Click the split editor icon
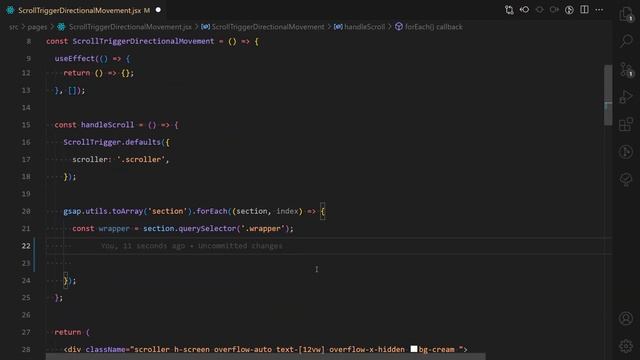 584,10
